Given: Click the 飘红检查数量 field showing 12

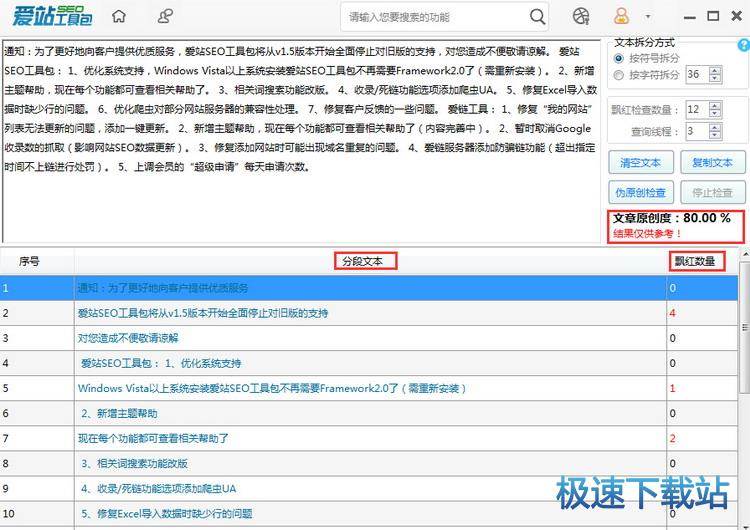Looking at the screenshot, I should (x=697, y=110).
